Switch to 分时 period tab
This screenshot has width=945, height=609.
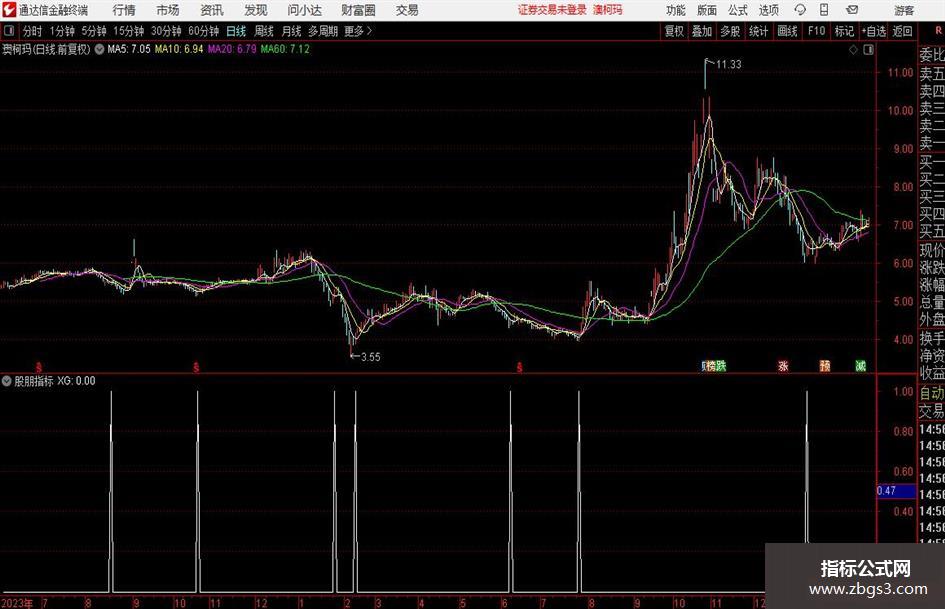(32, 31)
